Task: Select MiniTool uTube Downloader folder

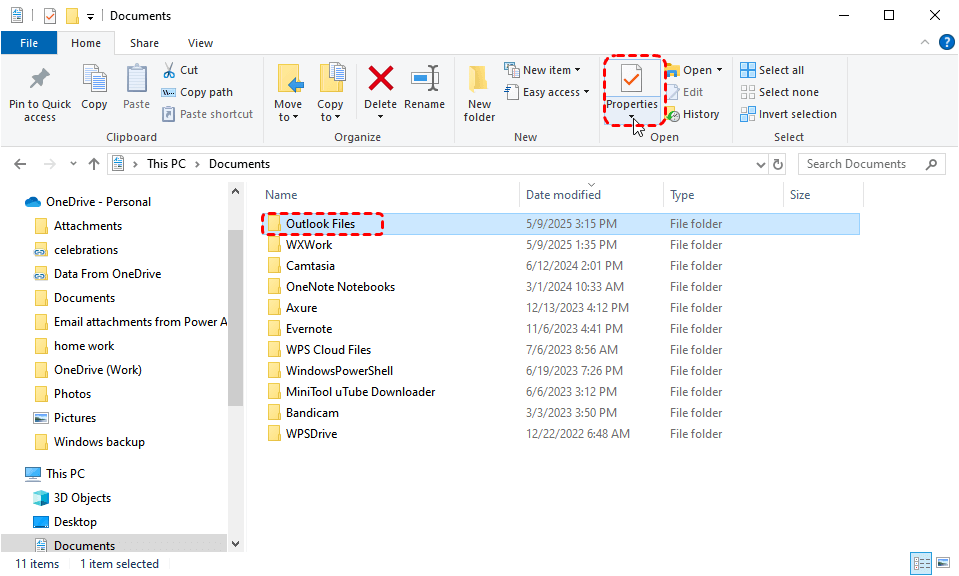Action: pyautogui.click(x=561, y=391)
